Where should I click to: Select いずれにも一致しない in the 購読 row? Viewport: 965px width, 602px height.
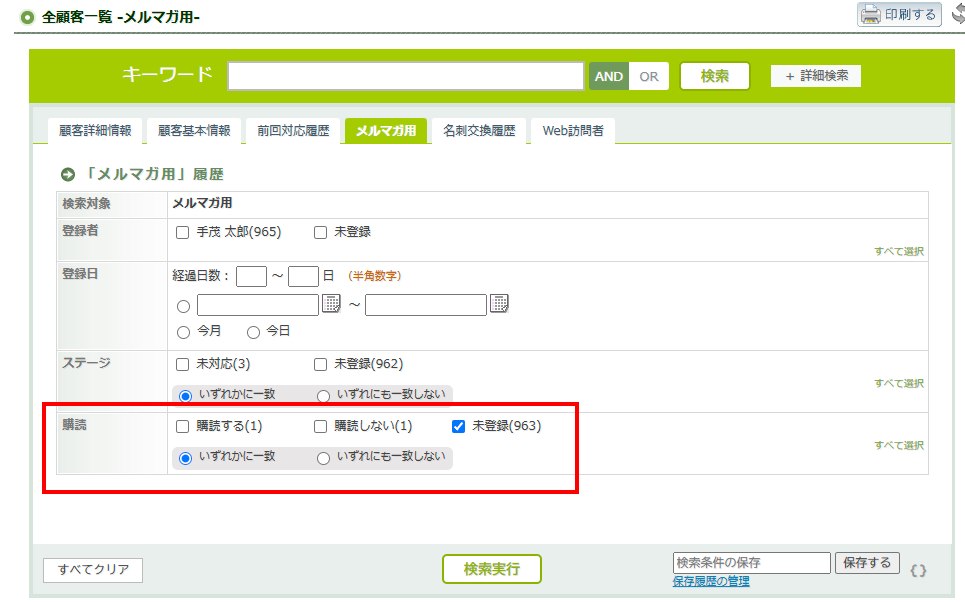click(x=323, y=458)
